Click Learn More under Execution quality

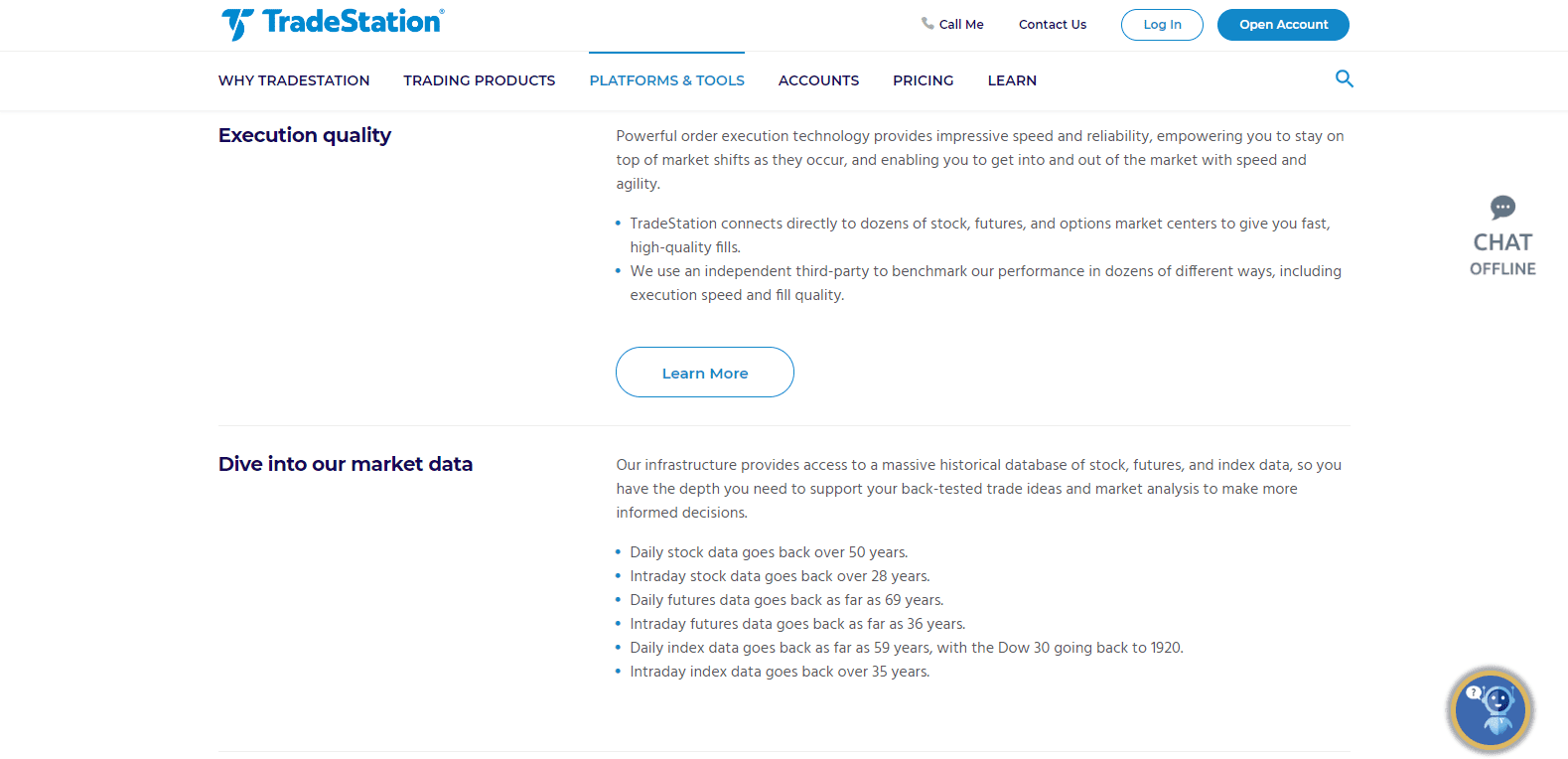[704, 373]
